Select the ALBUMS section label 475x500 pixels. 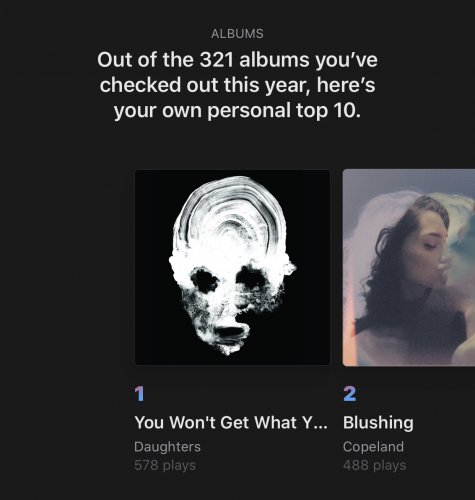(237, 34)
